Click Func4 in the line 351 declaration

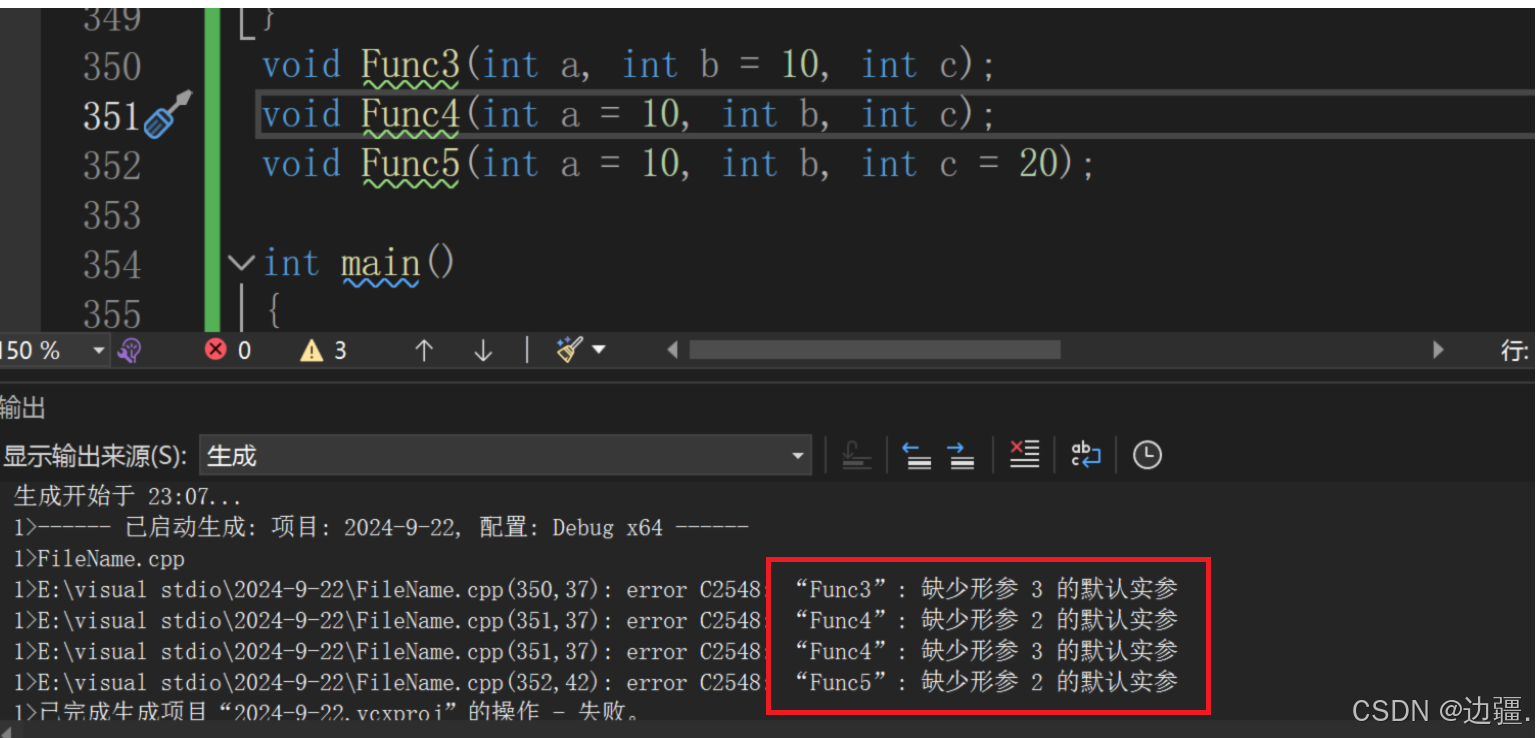tap(410, 114)
